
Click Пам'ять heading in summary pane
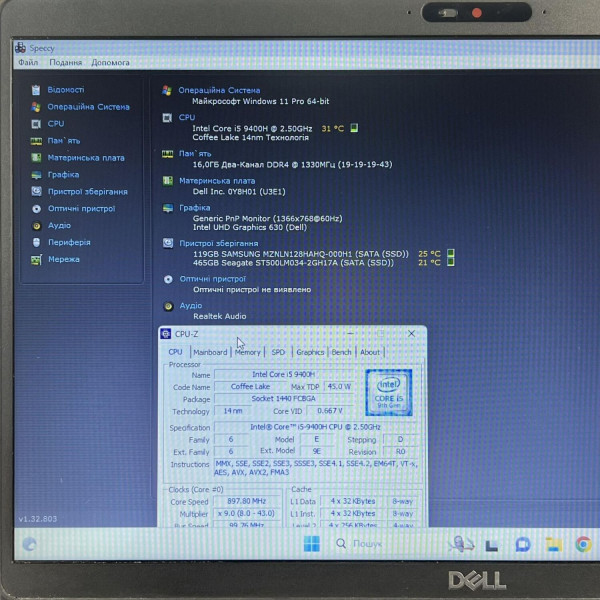[x=195, y=153]
